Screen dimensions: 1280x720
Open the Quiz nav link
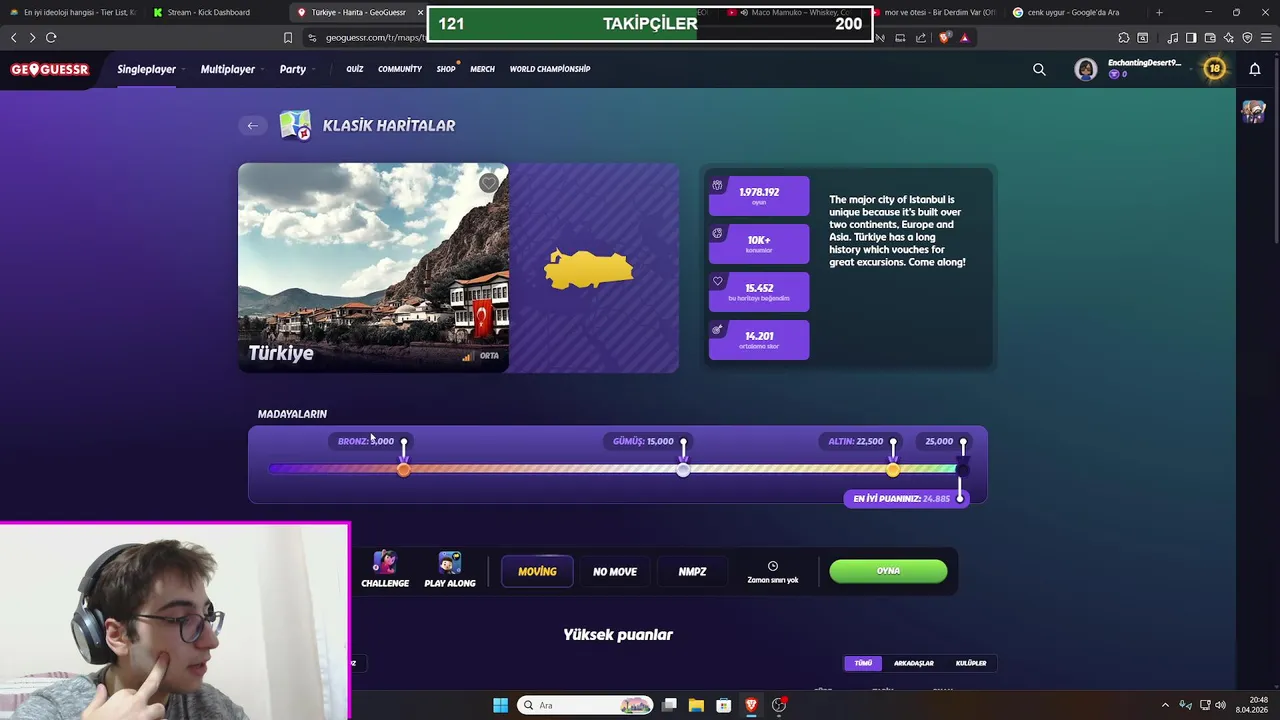click(354, 69)
